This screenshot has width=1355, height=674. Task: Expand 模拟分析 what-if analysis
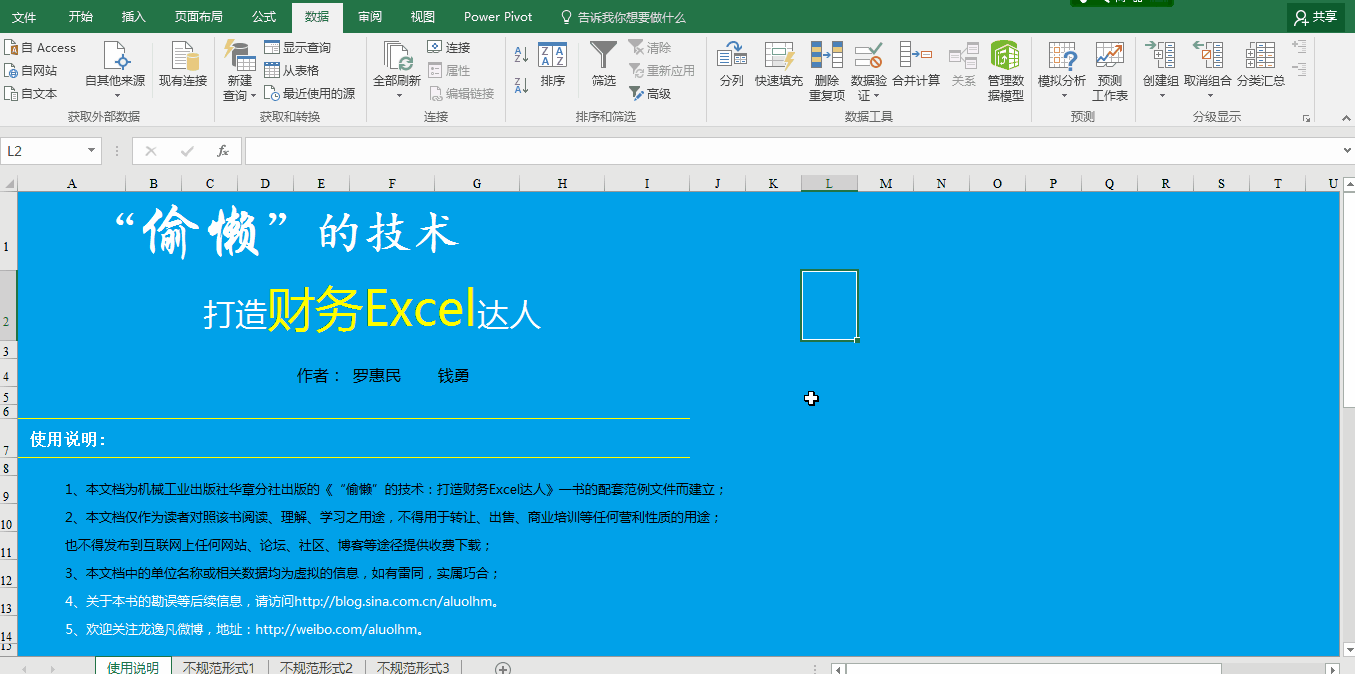pos(1062,70)
